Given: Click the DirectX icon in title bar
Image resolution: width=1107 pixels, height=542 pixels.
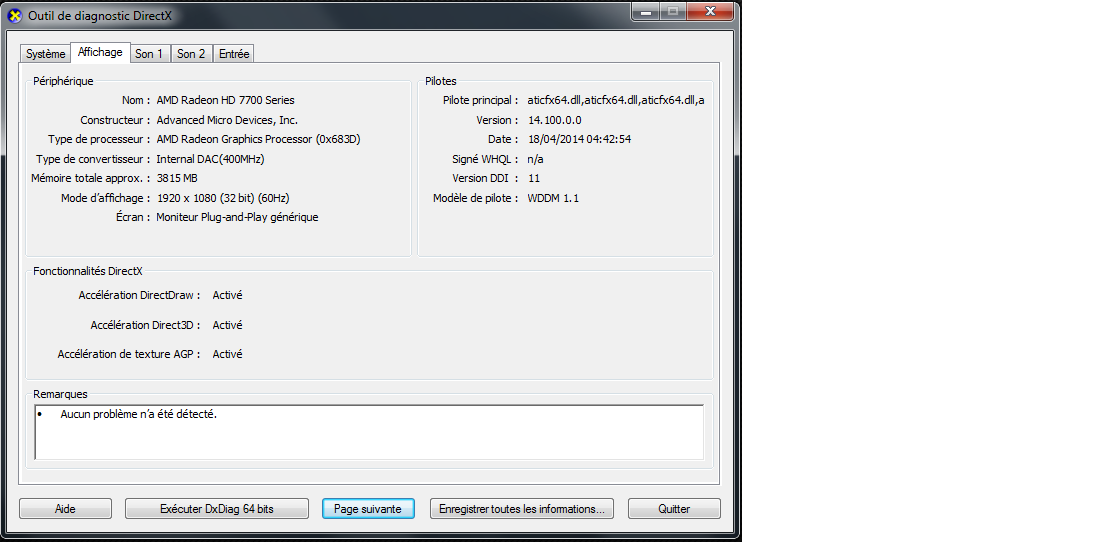Looking at the screenshot, I should [x=14, y=16].
